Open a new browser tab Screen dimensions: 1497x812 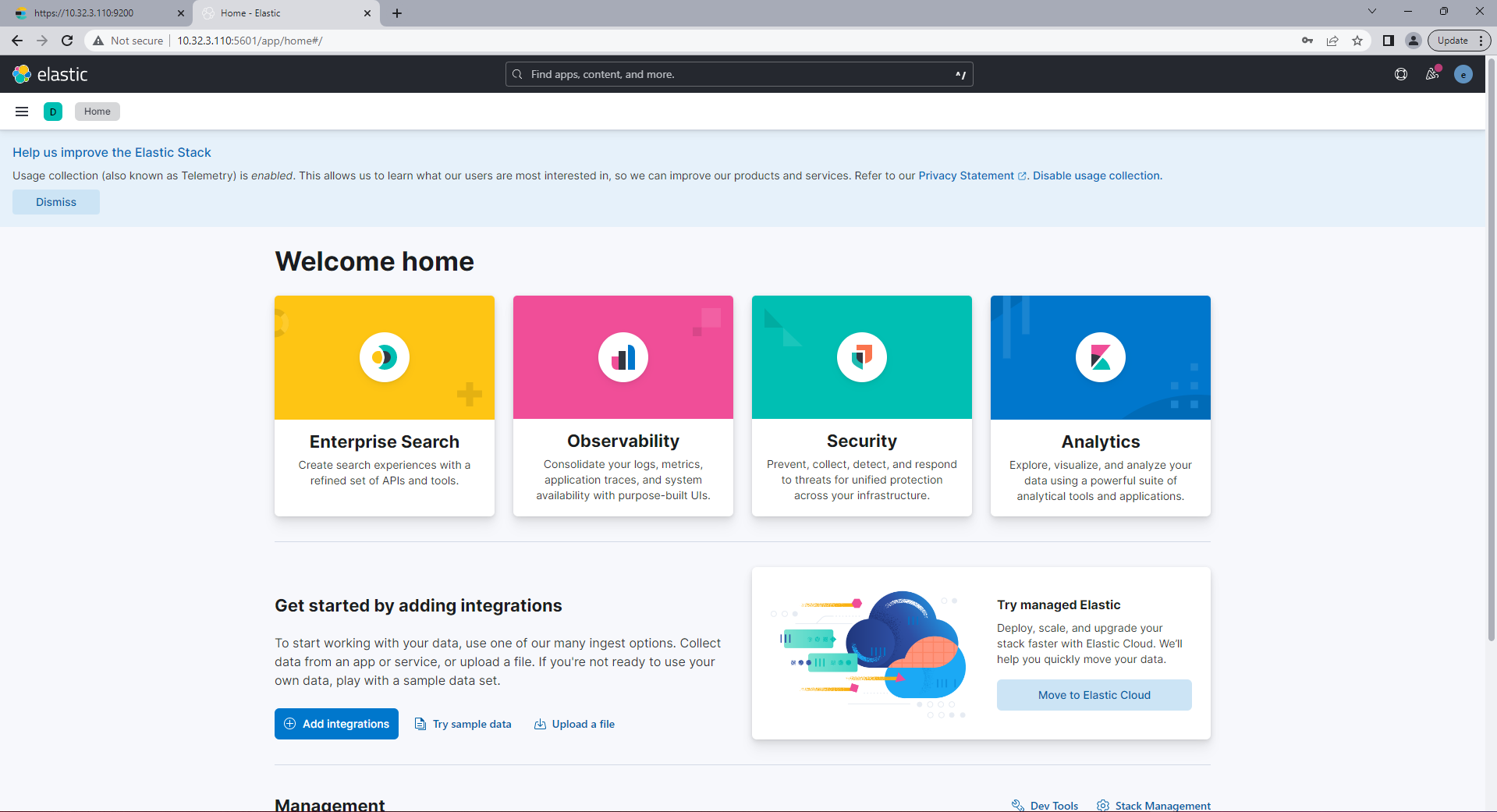click(397, 13)
